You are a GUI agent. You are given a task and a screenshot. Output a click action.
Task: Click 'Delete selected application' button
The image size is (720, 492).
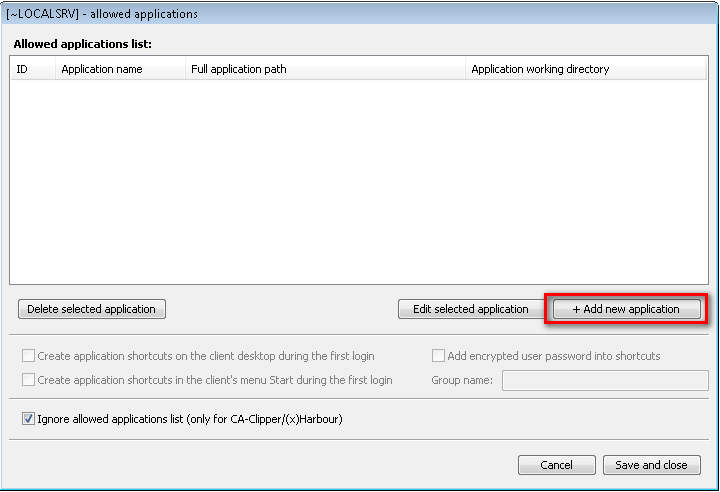point(92,309)
